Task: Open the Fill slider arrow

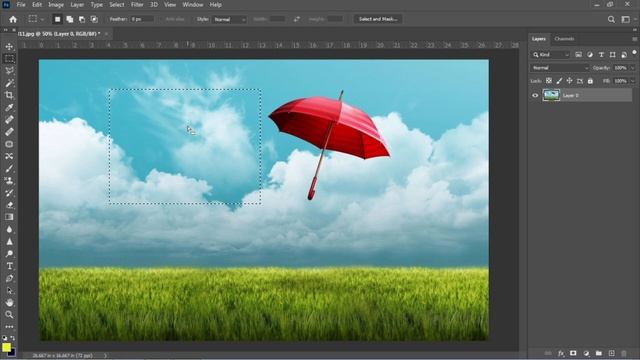Action: tap(633, 81)
